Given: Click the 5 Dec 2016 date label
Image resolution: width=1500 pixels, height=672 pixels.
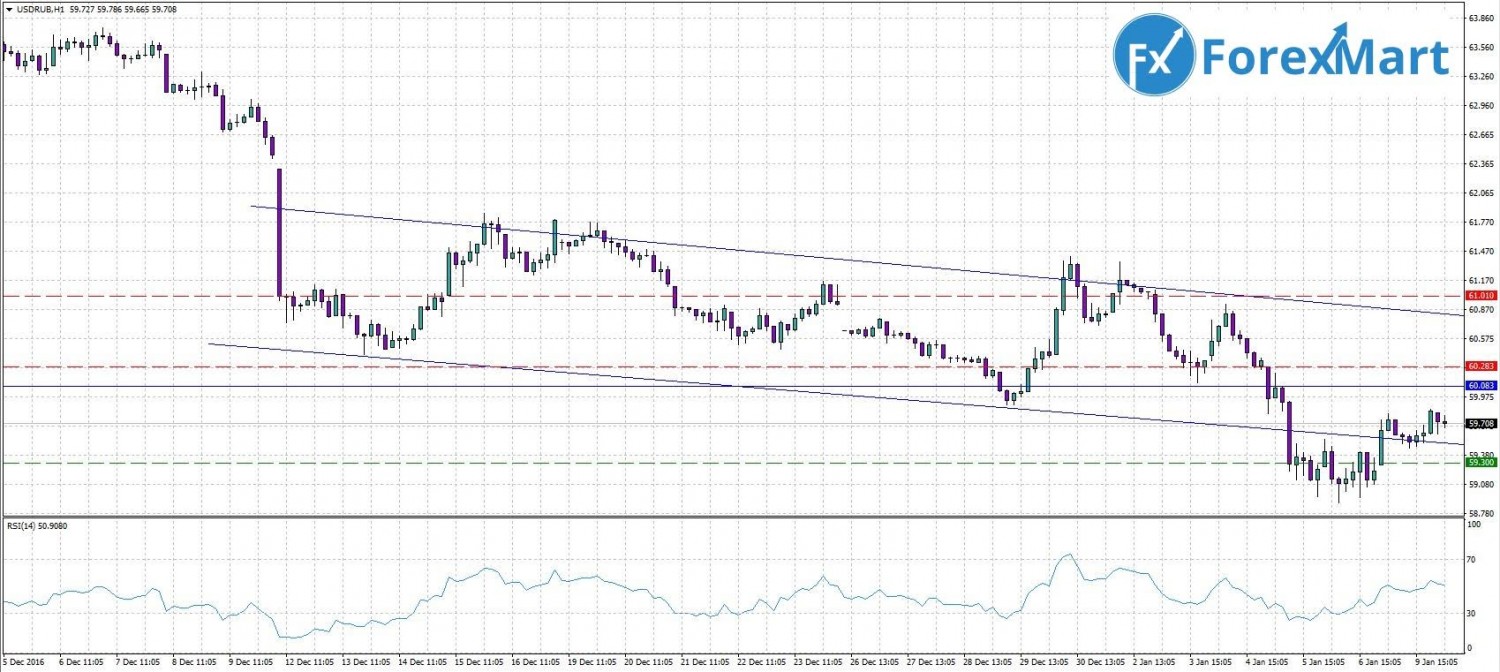Looking at the screenshot, I should tap(22, 661).
